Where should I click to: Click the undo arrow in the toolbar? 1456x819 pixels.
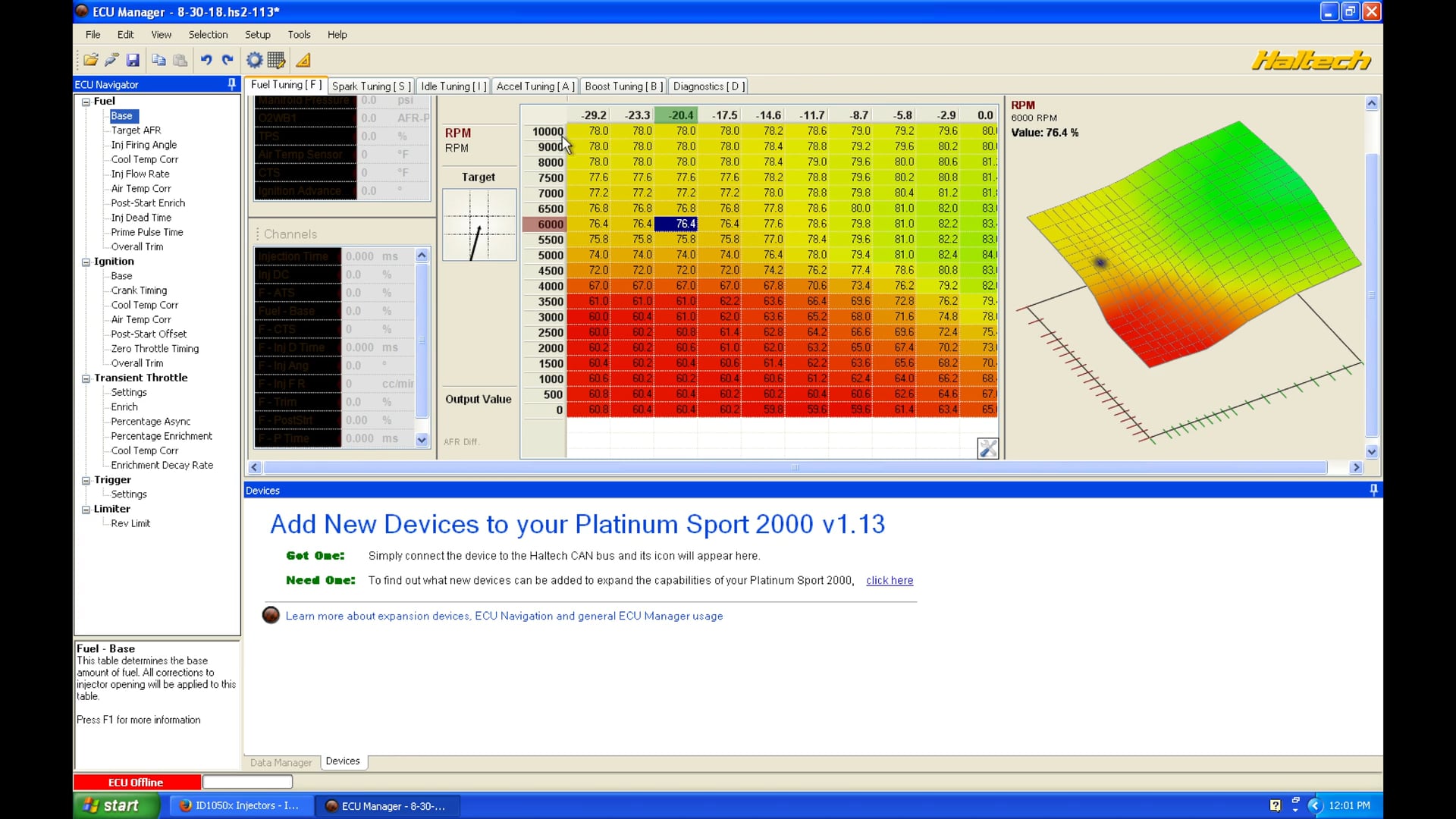pos(206,60)
